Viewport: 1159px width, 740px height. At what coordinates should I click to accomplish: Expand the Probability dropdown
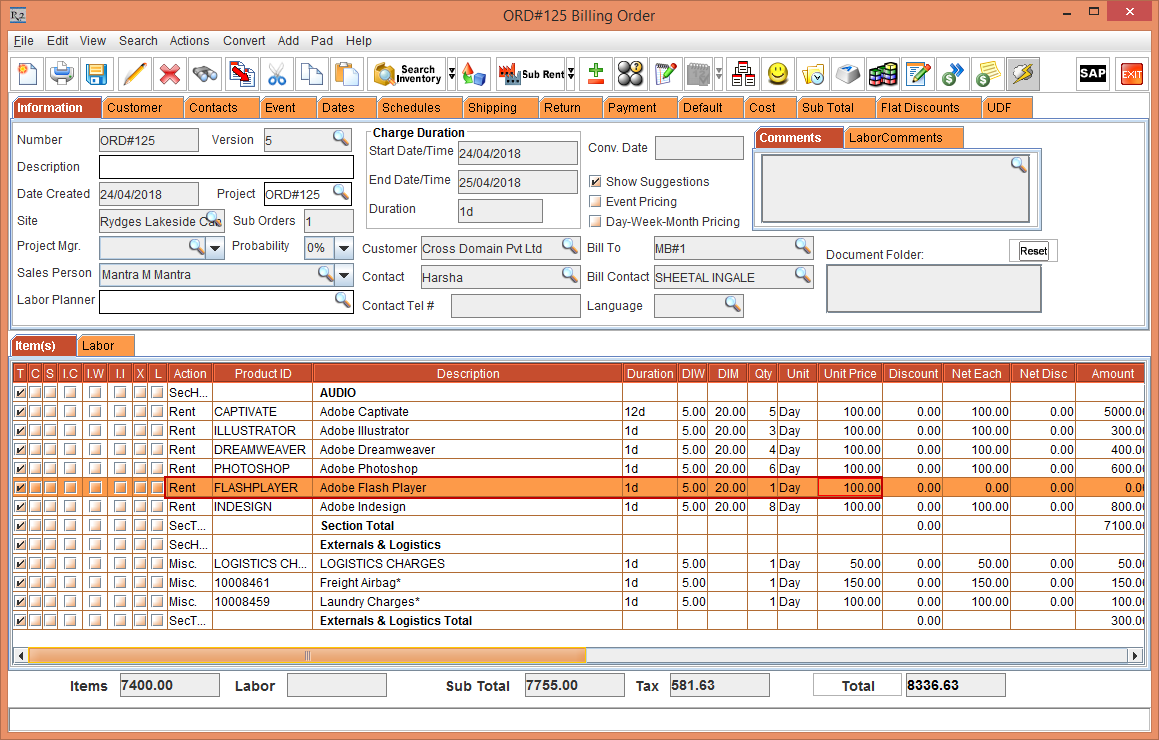pyautogui.click(x=344, y=247)
